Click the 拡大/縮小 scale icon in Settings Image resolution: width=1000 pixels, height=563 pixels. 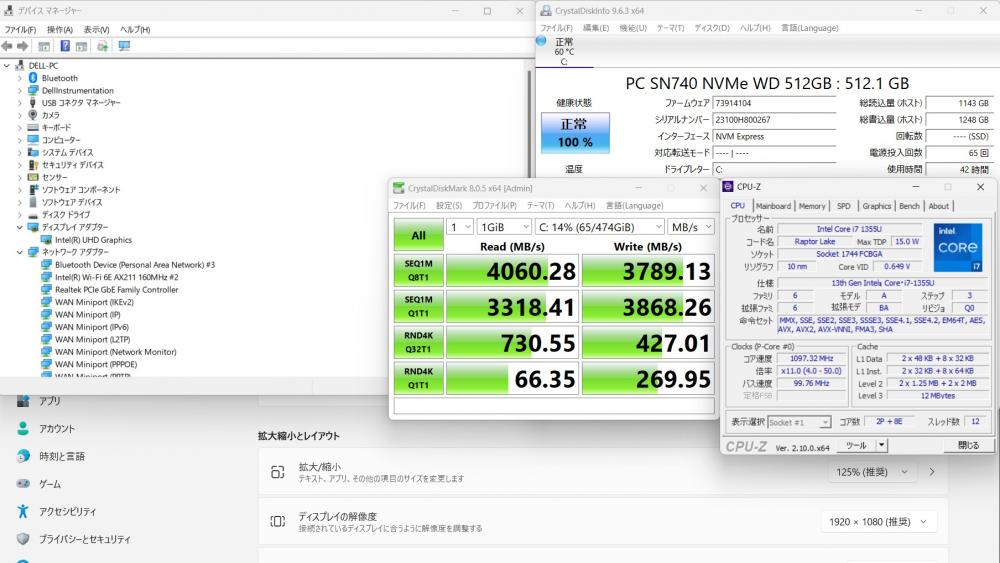click(x=277, y=472)
